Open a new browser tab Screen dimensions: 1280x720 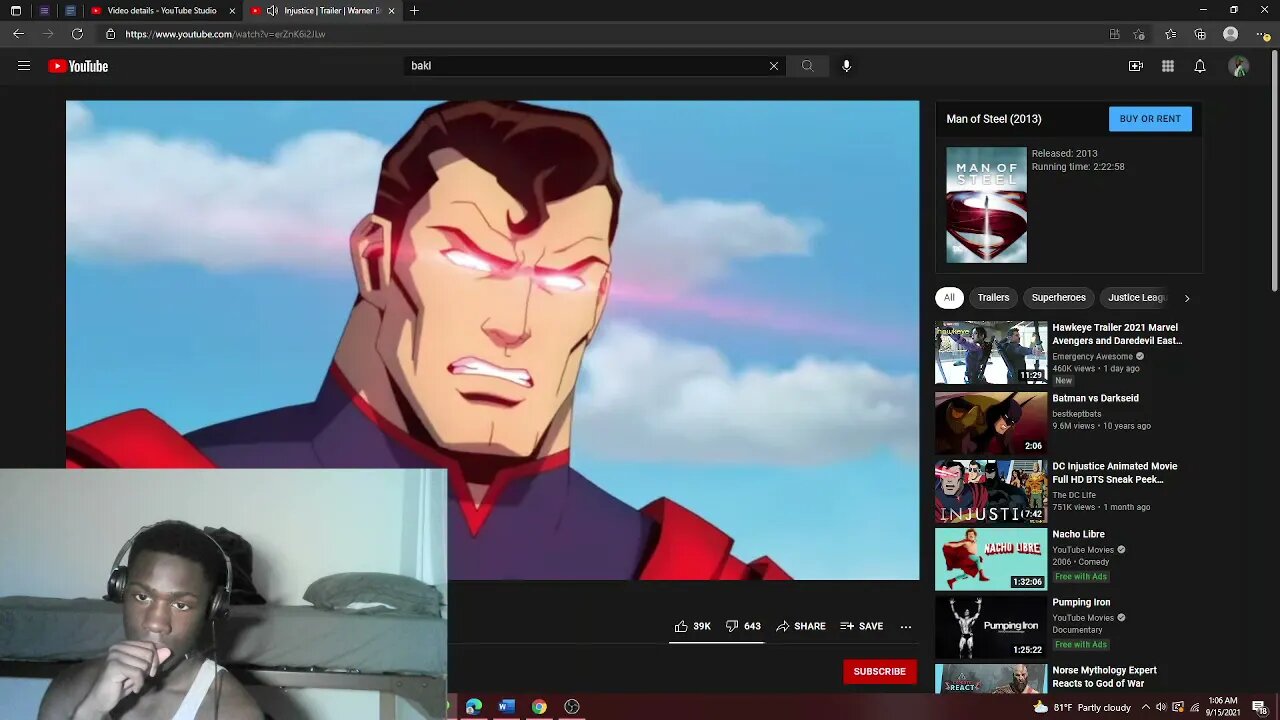click(x=414, y=11)
